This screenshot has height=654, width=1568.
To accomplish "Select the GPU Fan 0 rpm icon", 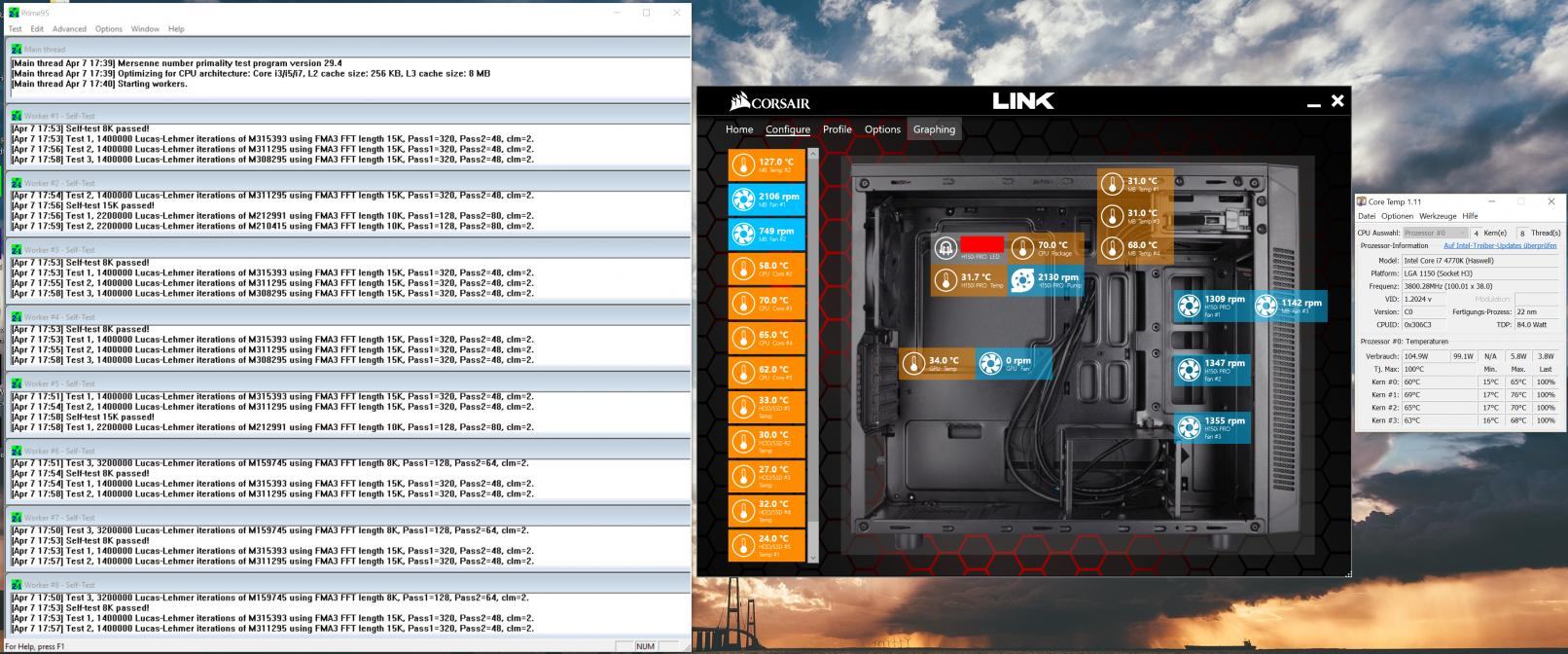I will [989, 364].
